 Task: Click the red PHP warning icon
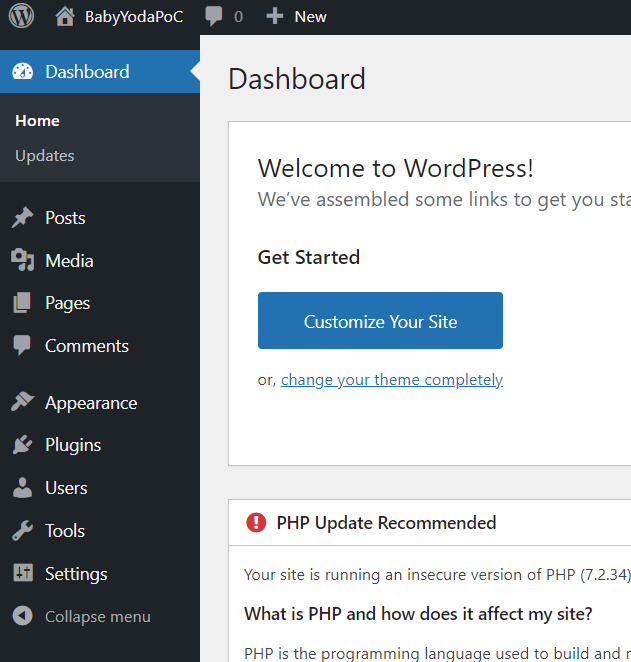[x=256, y=523]
